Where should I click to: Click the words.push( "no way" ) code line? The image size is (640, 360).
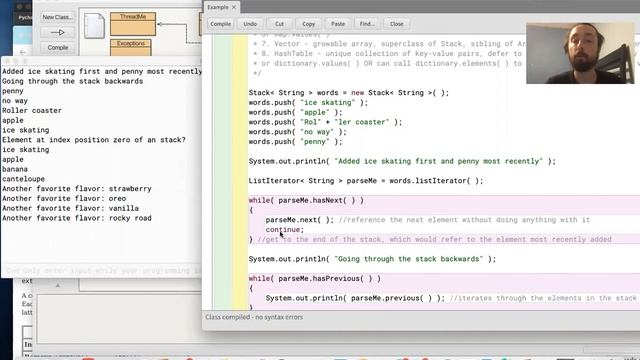(298, 132)
